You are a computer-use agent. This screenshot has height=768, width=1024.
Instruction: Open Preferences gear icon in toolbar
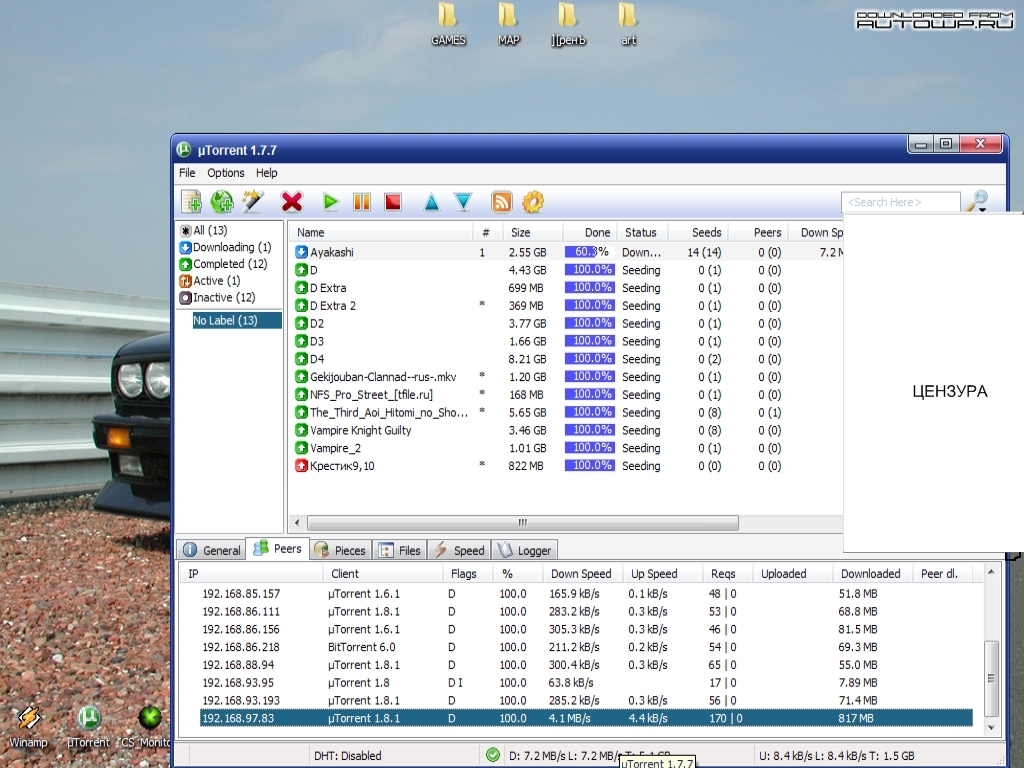[533, 202]
